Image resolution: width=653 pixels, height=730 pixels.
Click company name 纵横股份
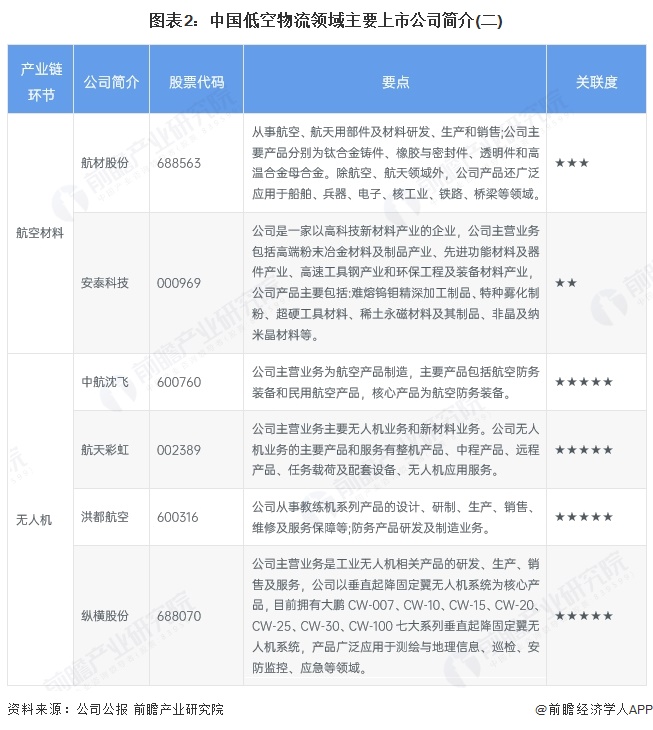click(105, 616)
